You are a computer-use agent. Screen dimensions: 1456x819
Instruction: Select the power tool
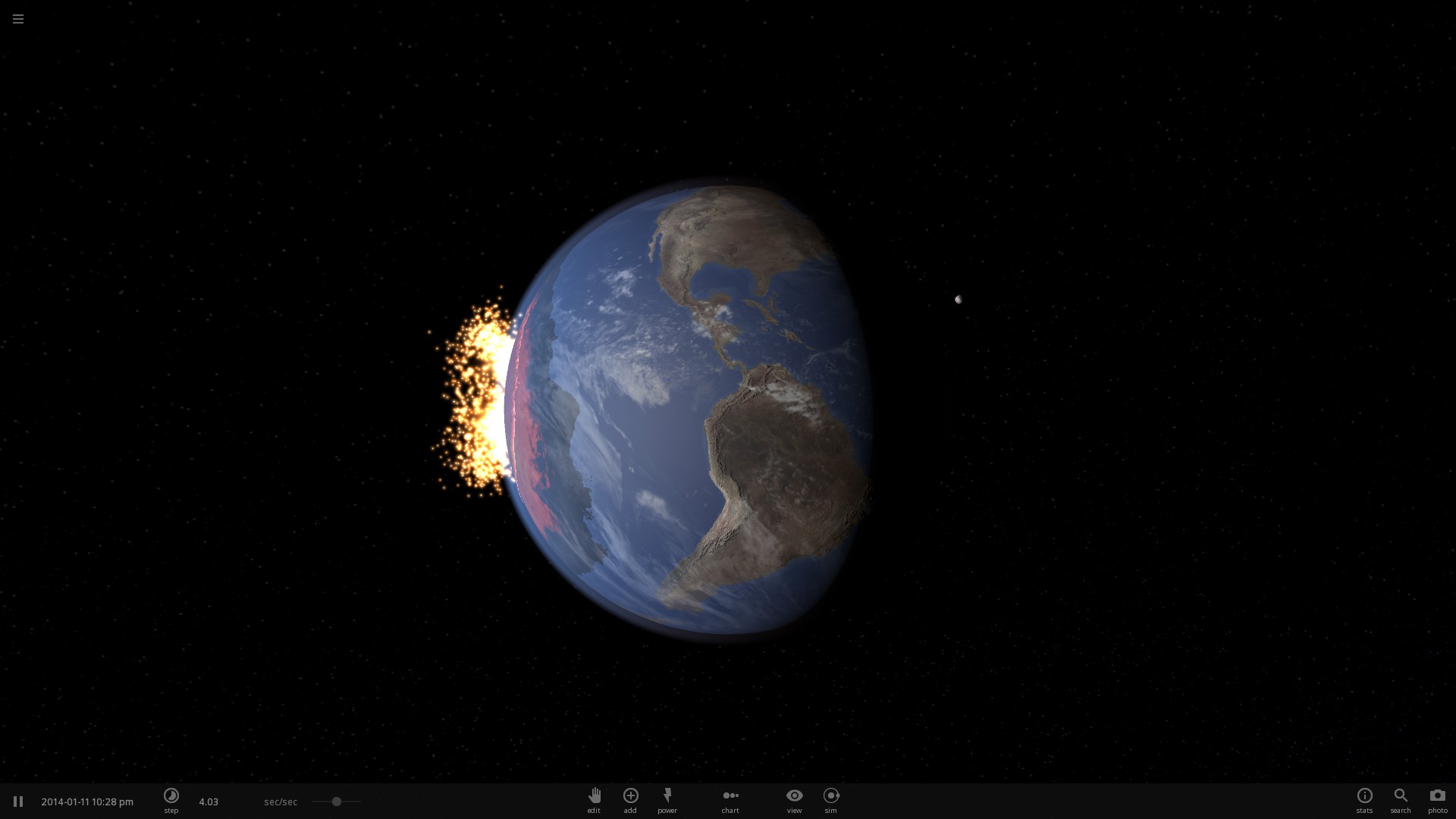tap(667, 795)
